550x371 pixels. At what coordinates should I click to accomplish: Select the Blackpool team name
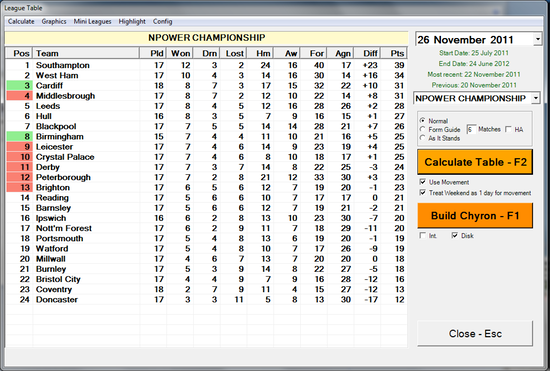click(x=56, y=126)
